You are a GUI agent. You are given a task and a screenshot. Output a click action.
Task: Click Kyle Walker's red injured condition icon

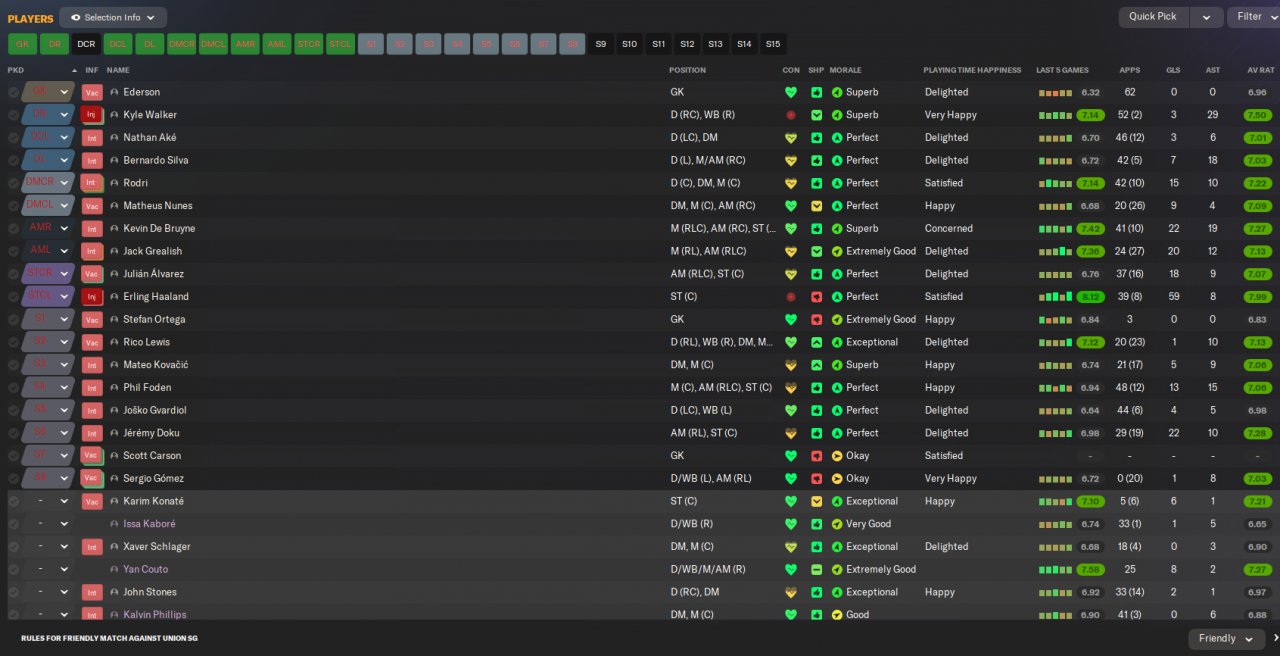coord(791,115)
